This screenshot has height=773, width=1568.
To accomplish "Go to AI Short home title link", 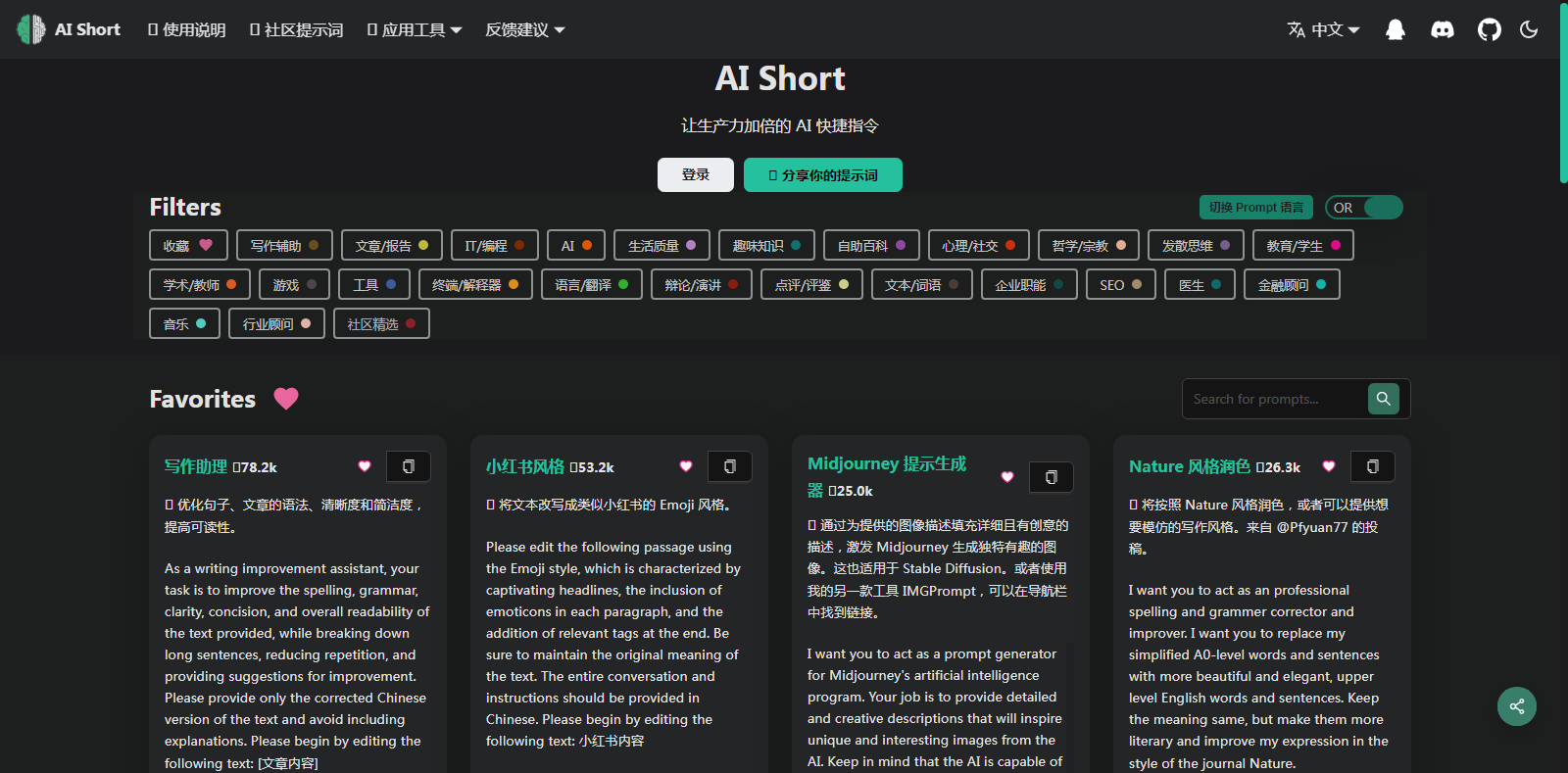I will point(87,29).
